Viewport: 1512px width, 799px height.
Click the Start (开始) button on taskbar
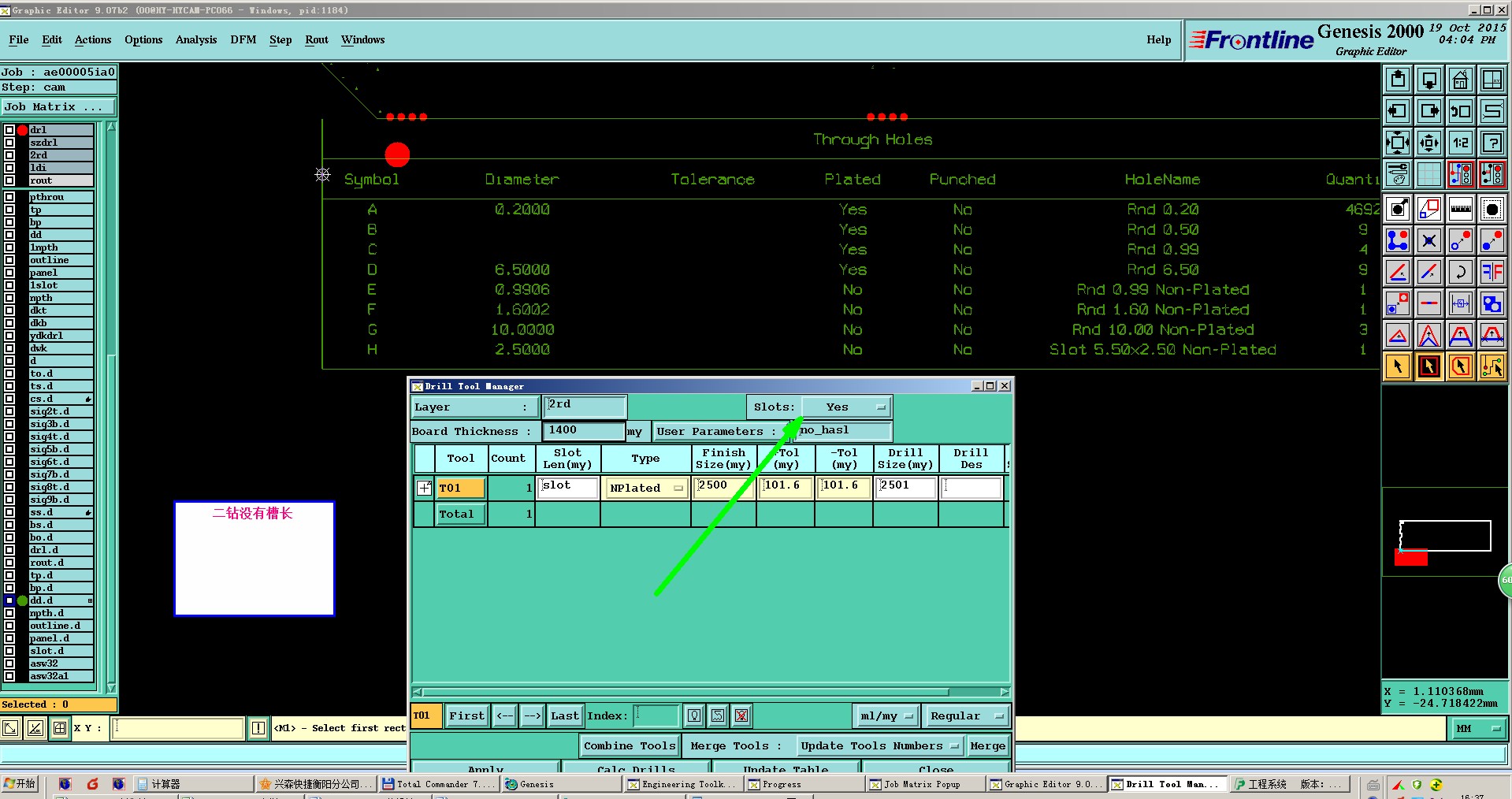tap(20, 784)
